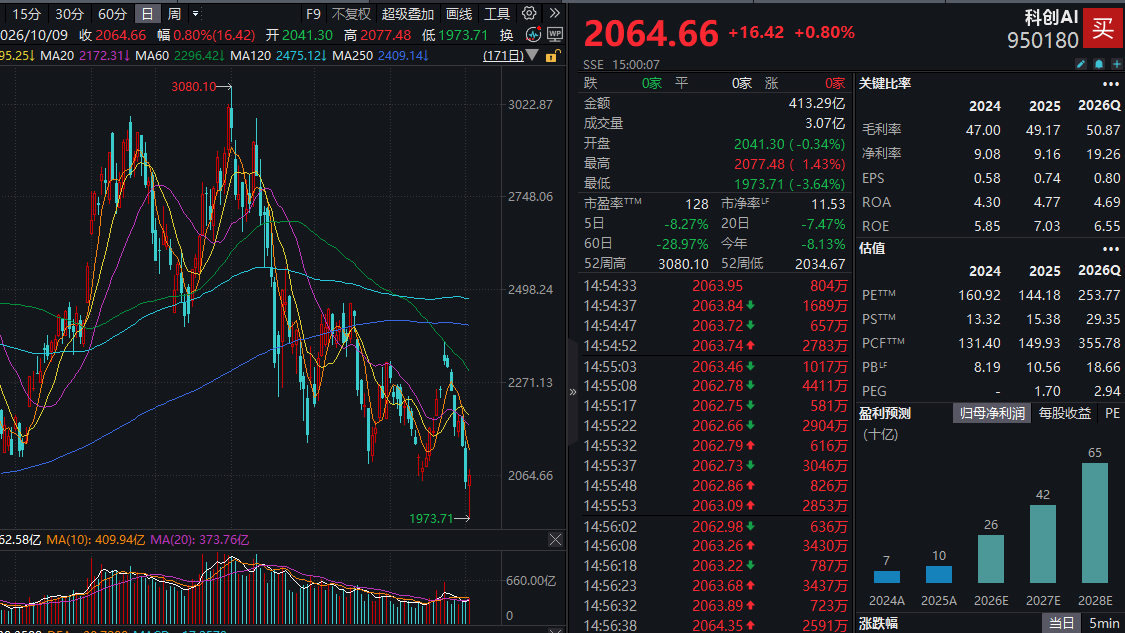
Task: Switch chart to 15分 period
Action: pos(27,14)
